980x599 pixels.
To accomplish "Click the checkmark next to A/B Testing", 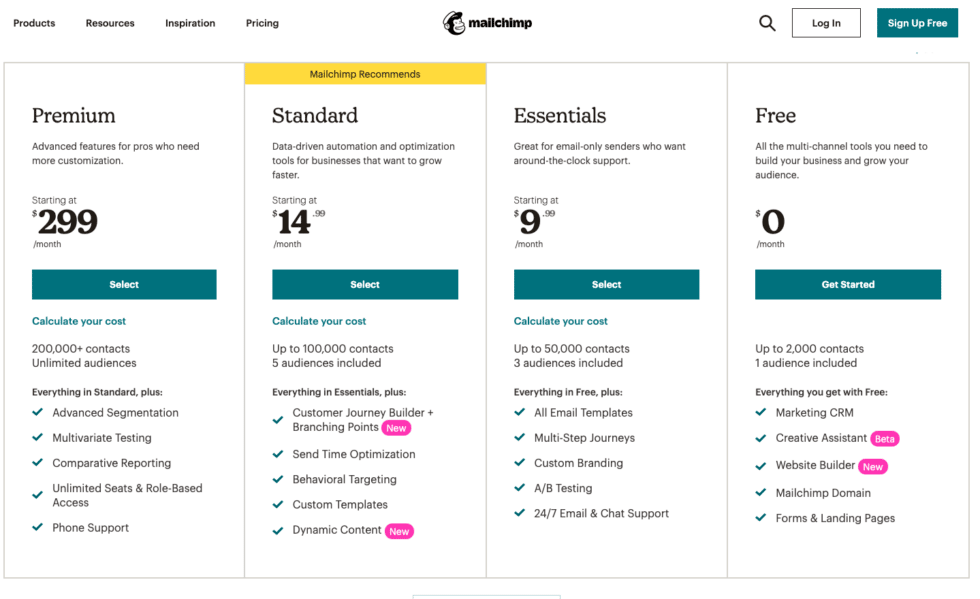I will click(520, 488).
